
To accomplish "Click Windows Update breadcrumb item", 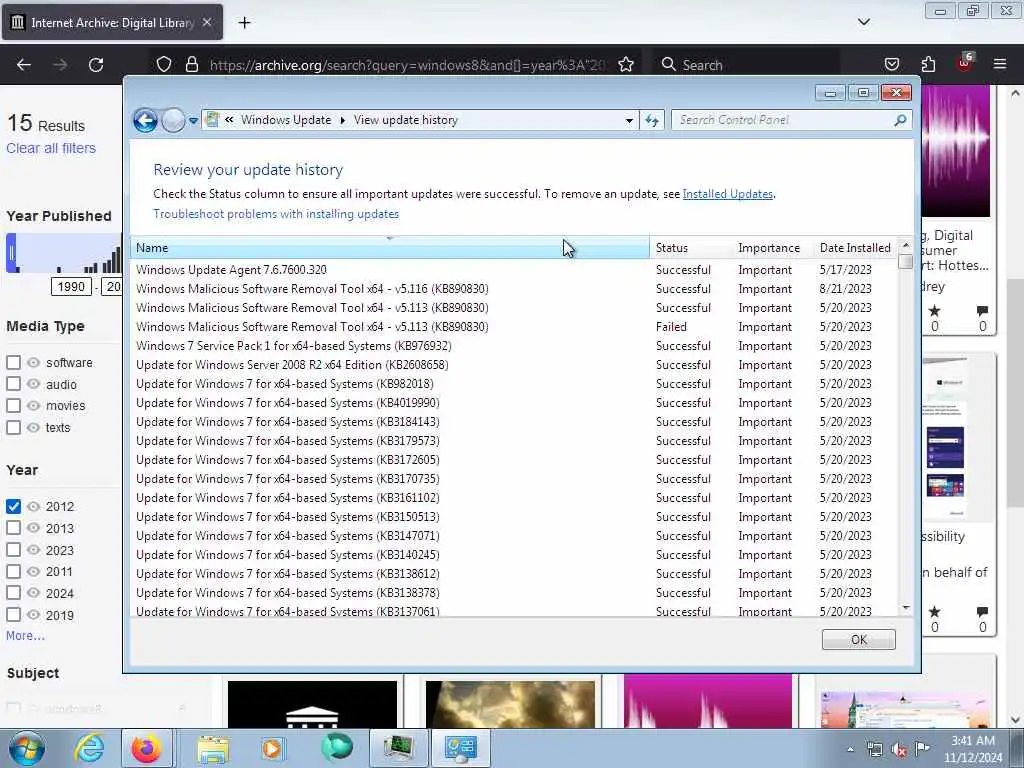I will [x=286, y=120].
